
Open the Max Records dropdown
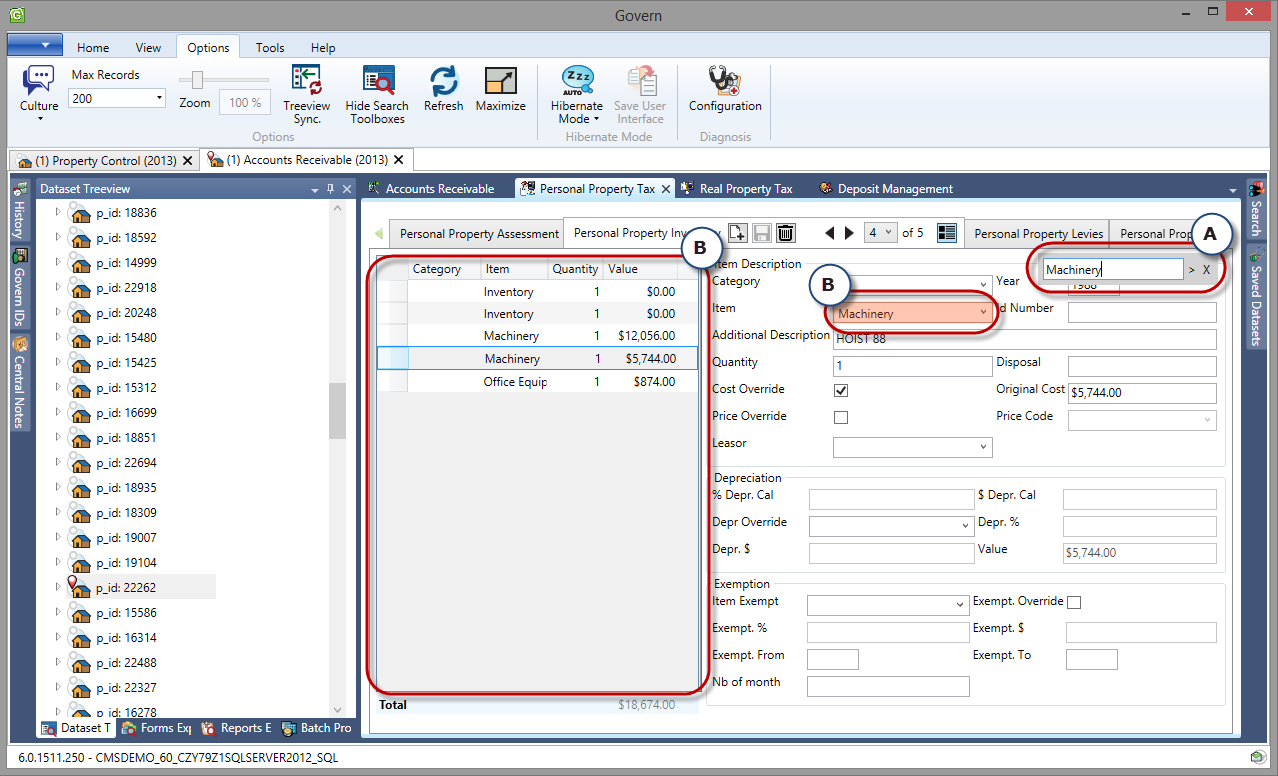tap(160, 98)
